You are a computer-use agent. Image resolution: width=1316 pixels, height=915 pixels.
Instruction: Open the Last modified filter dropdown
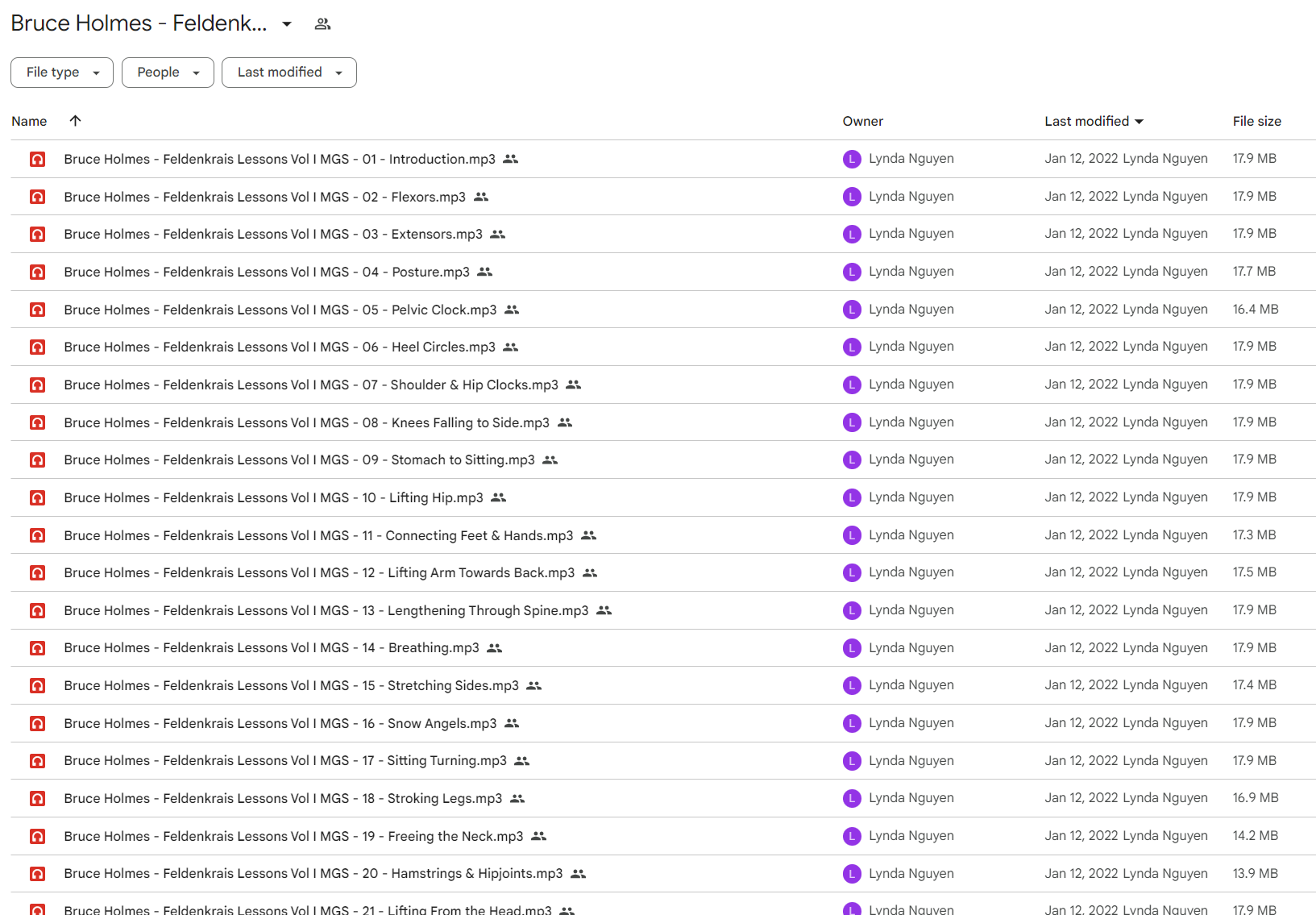[289, 73]
